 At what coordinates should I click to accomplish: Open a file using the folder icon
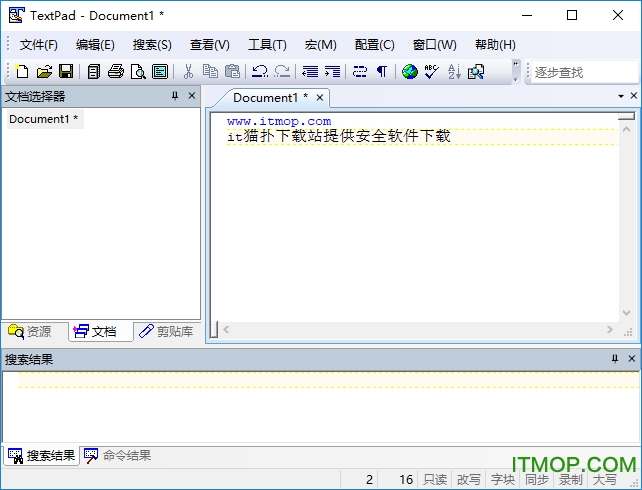tap(44, 72)
